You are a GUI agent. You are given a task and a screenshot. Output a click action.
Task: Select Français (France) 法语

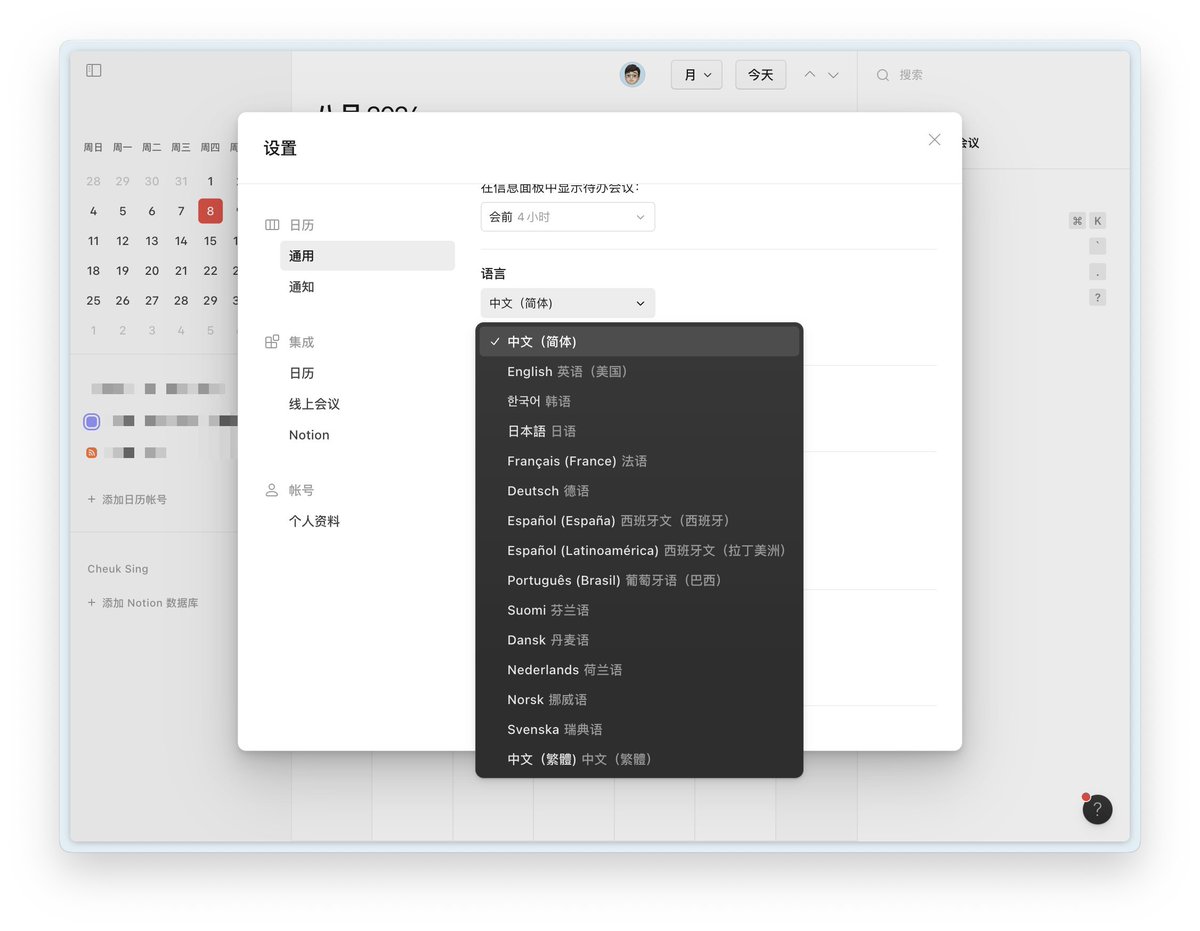(x=639, y=461)
